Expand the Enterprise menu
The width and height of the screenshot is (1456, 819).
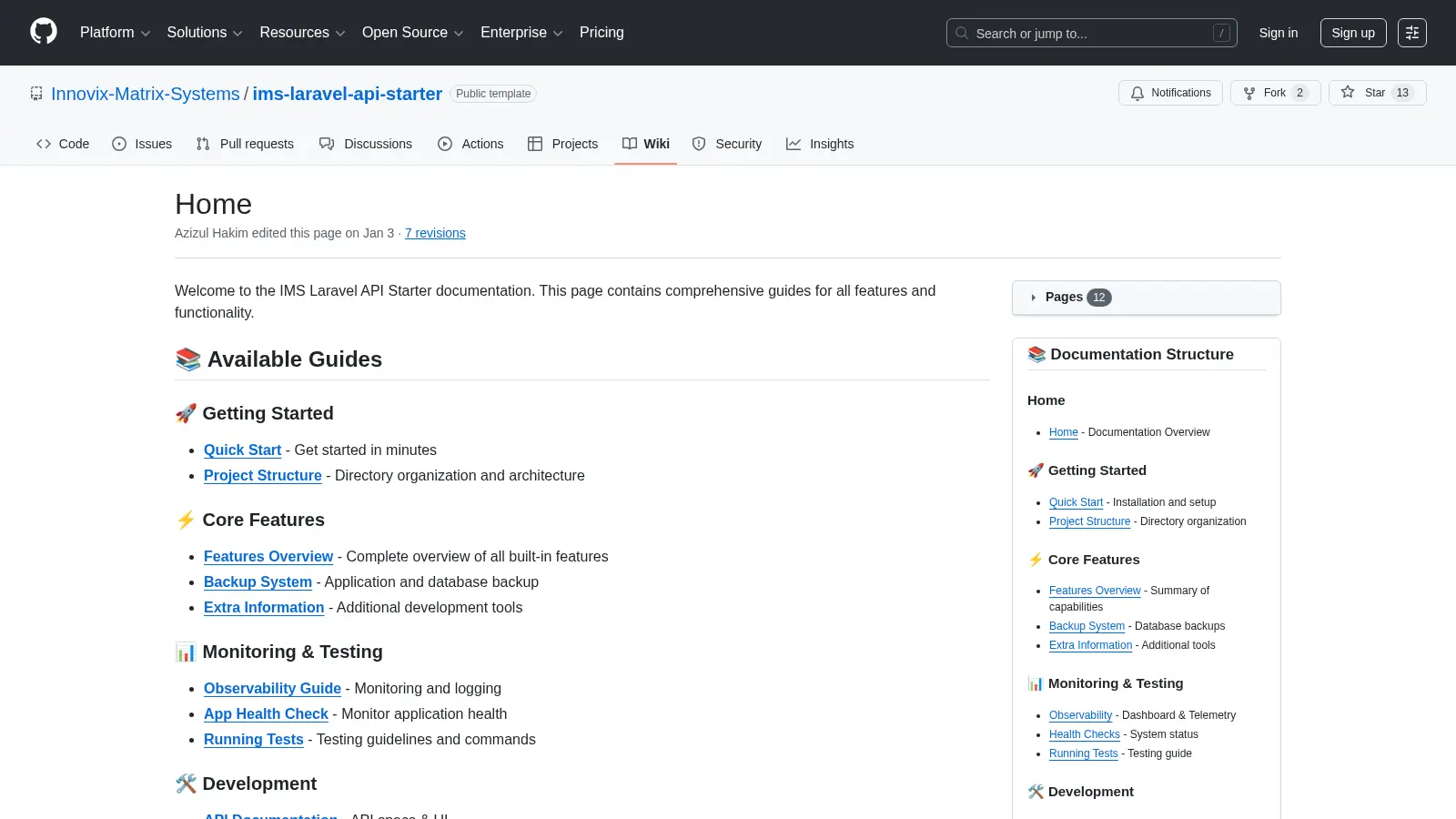pyautogui.click(x=521, y=33)
